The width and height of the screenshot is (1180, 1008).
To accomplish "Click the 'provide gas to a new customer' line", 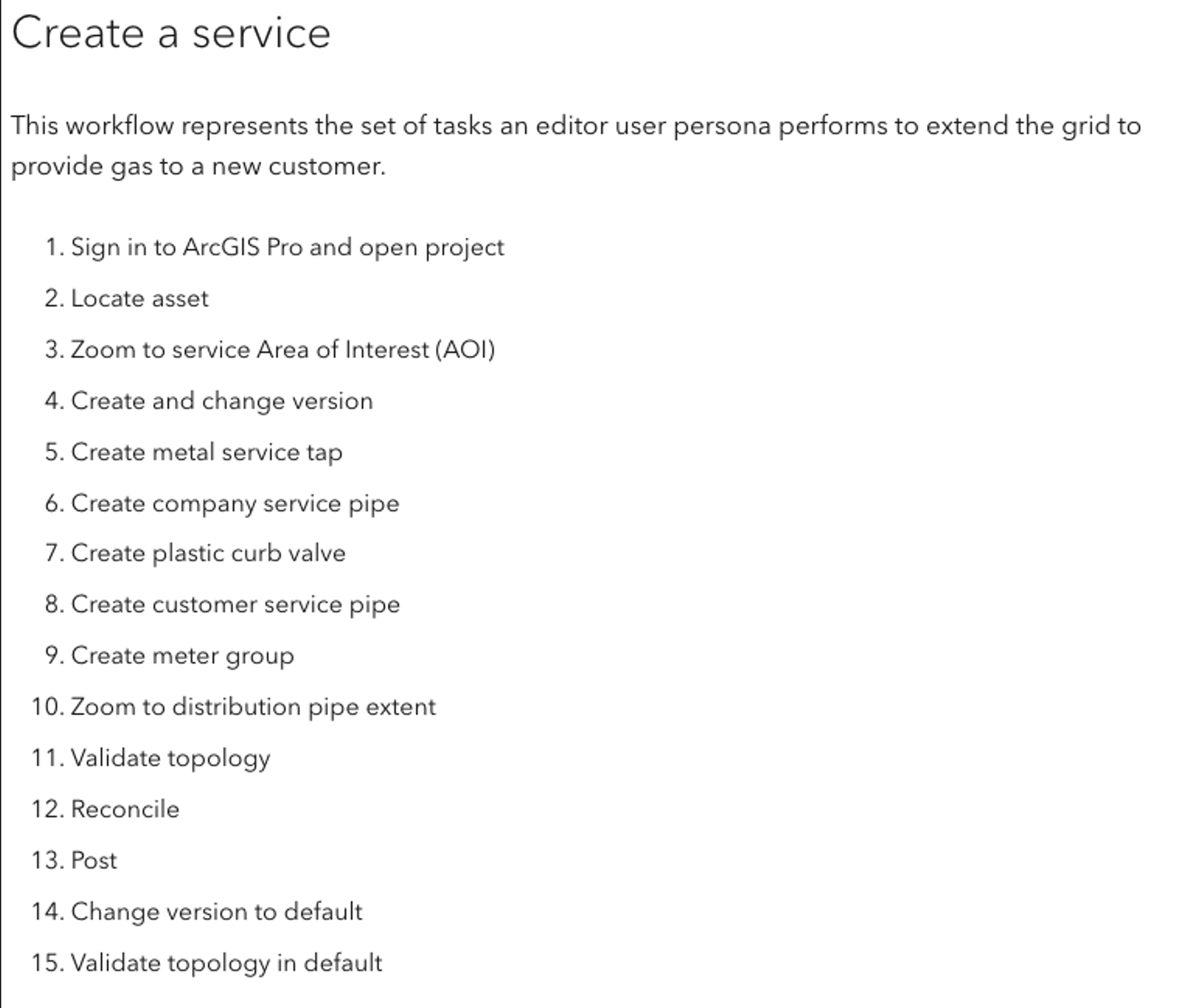I will [x=198, y=167].
